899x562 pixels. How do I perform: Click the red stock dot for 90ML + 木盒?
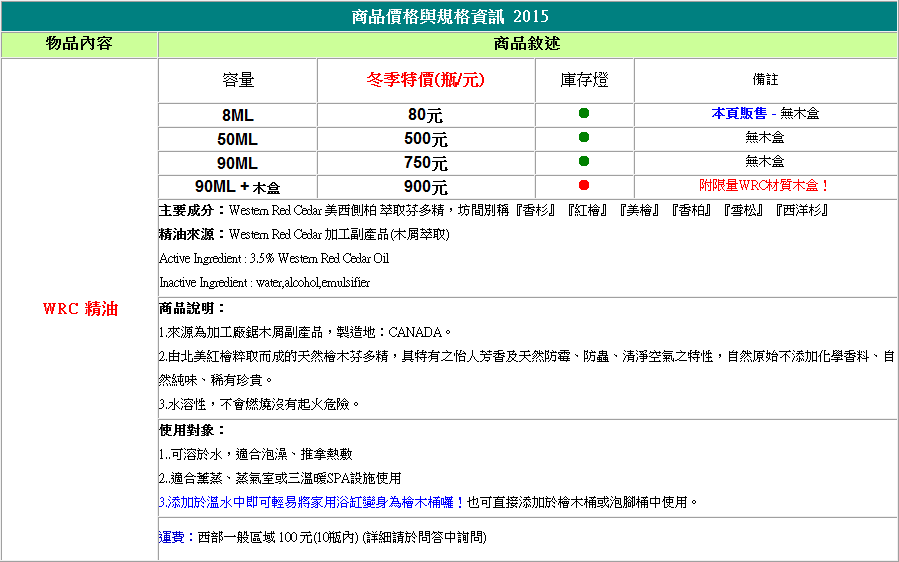[584, 185]
